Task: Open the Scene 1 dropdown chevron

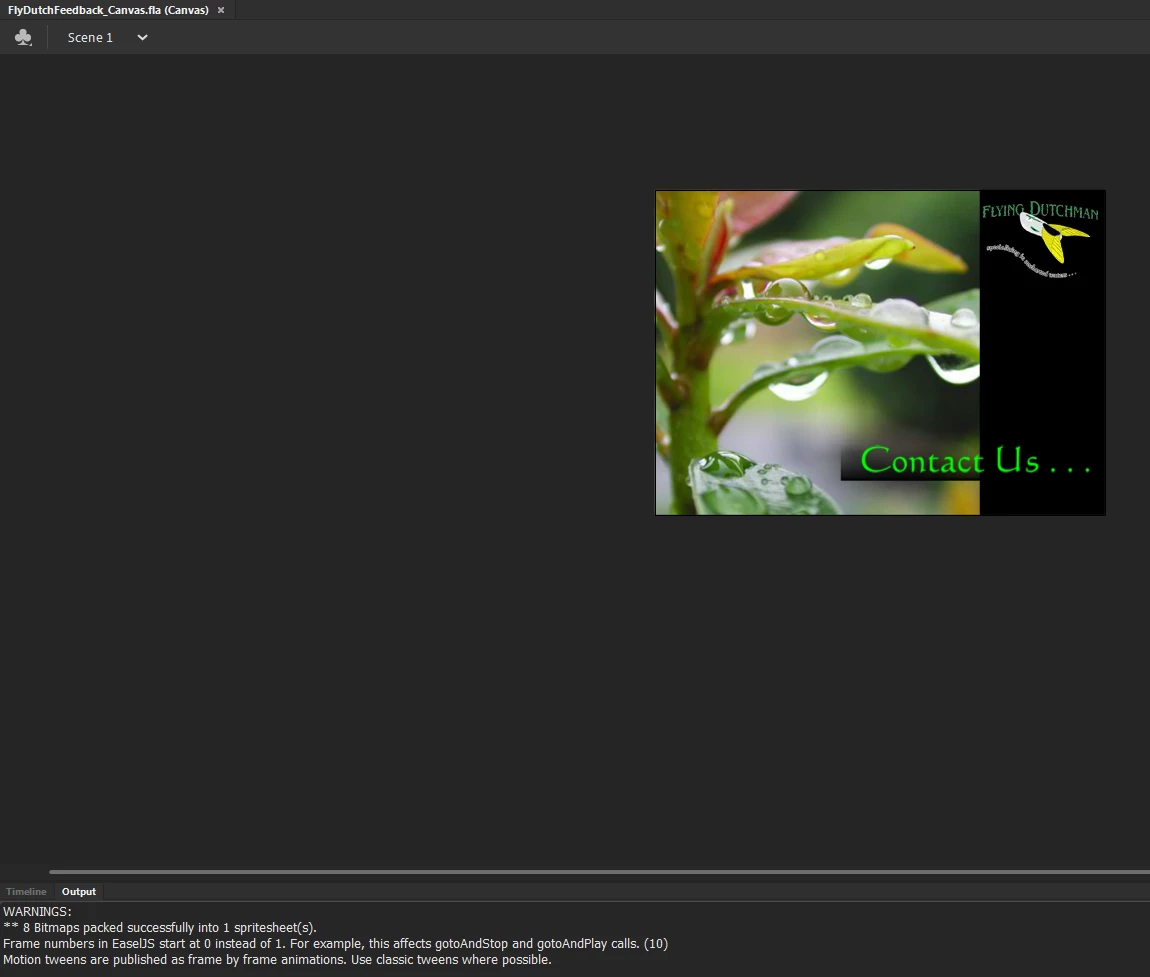Action: coord(142,37)
